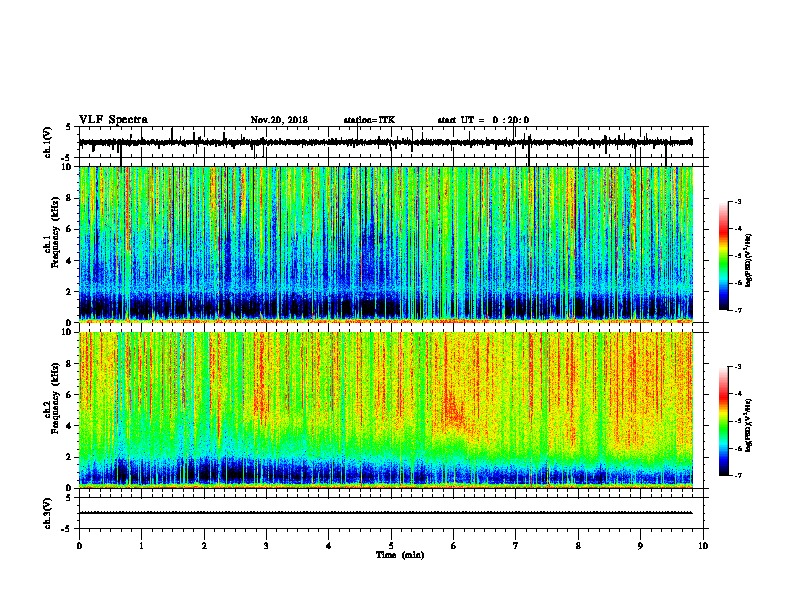Click the ch.3 flat voltage trace
The width and height of the screenshot is (792, 612).
coord(386,513)
